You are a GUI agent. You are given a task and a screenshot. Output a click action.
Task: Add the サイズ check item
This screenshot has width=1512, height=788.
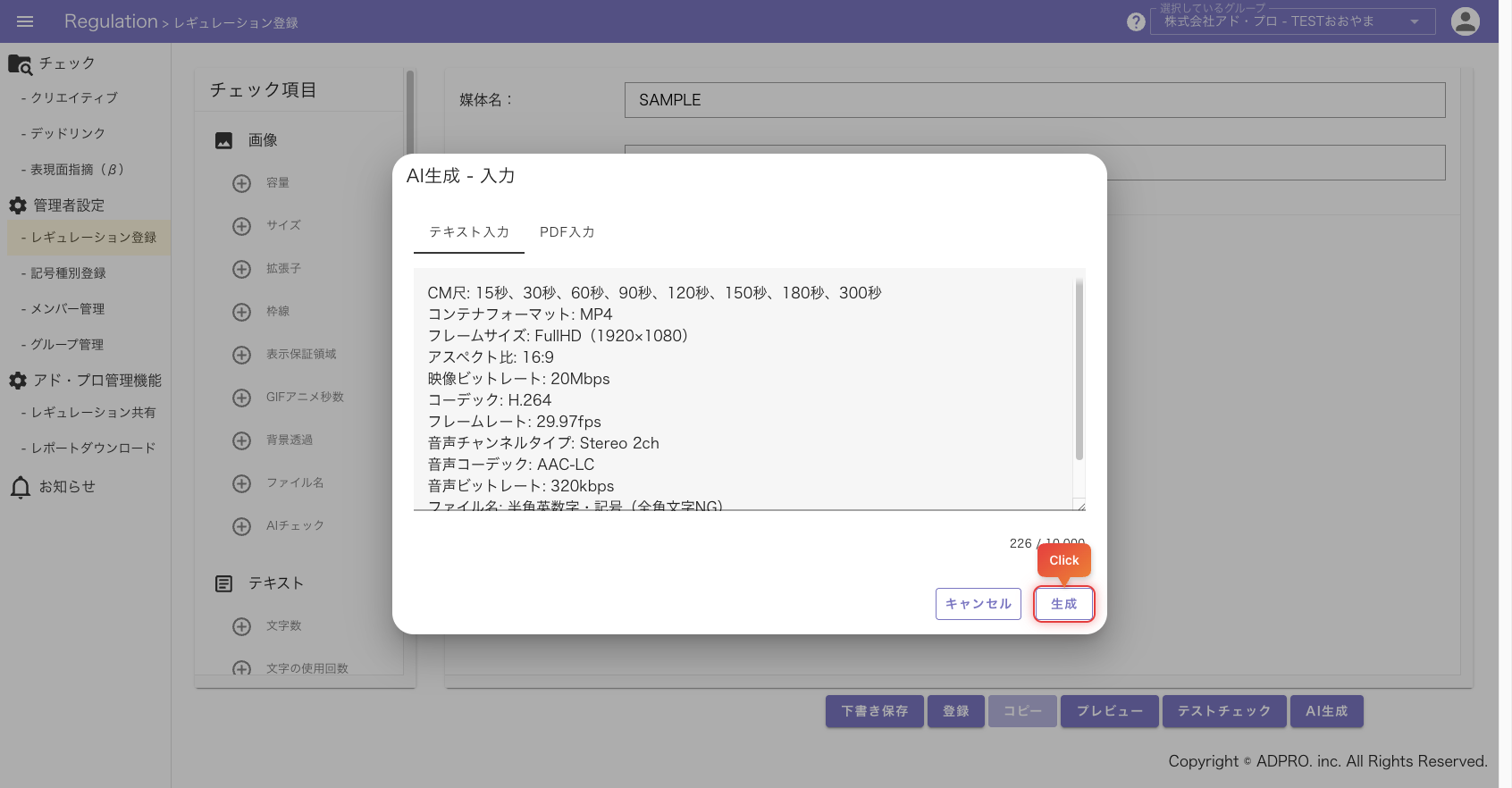point(241,226)
